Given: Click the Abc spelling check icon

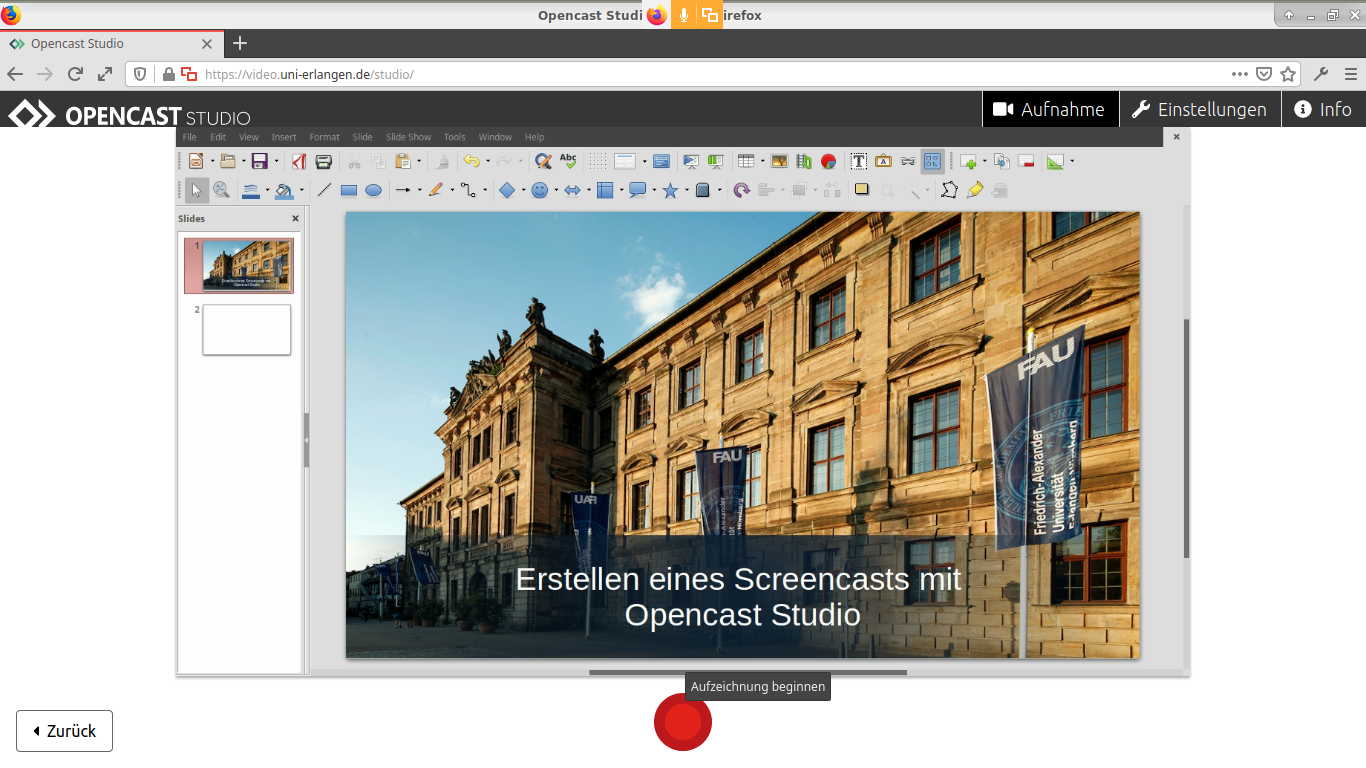Looking at the screenshot, I should coord(568,161).
